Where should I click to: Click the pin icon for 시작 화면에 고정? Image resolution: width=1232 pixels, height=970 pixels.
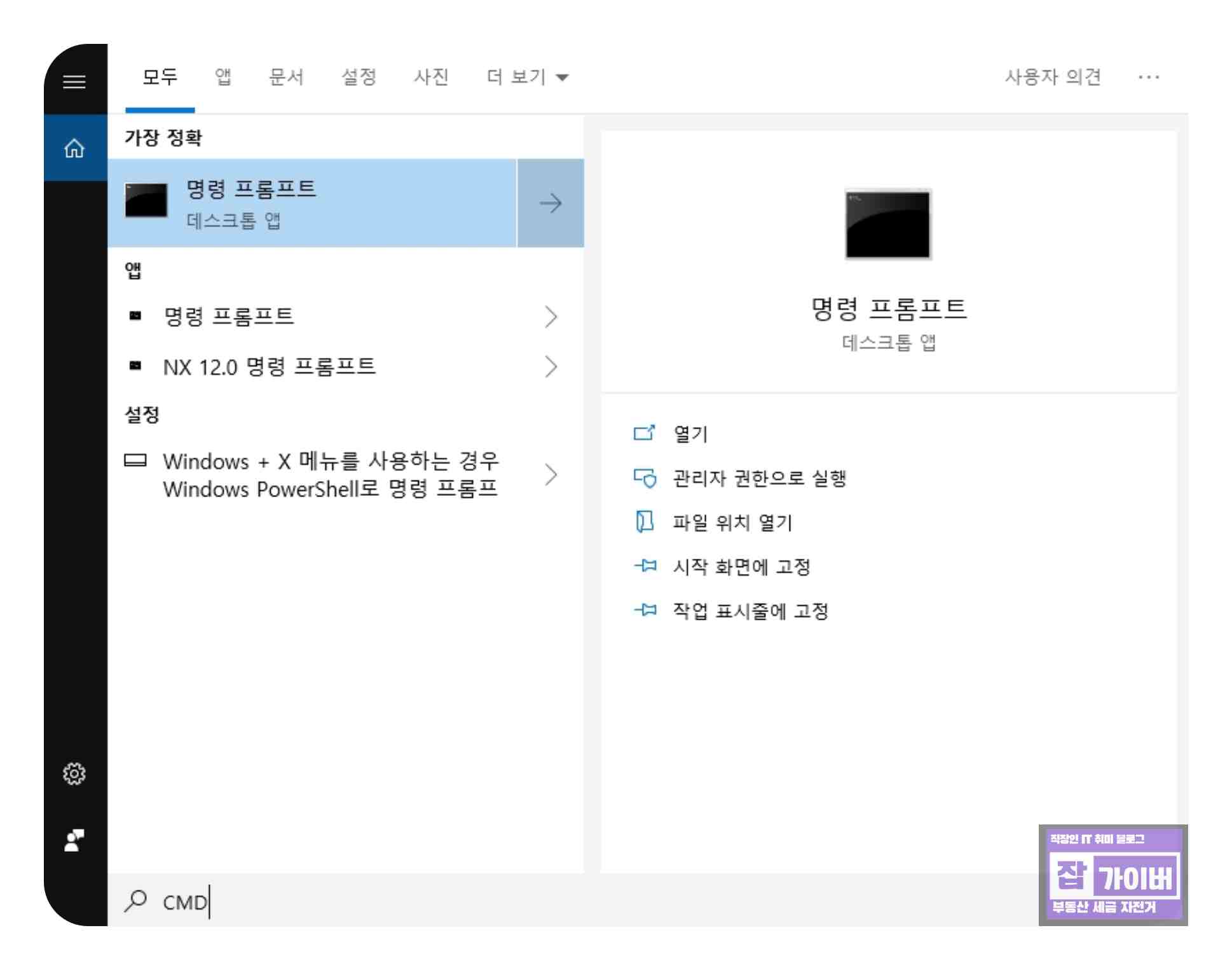pos(645,566)
